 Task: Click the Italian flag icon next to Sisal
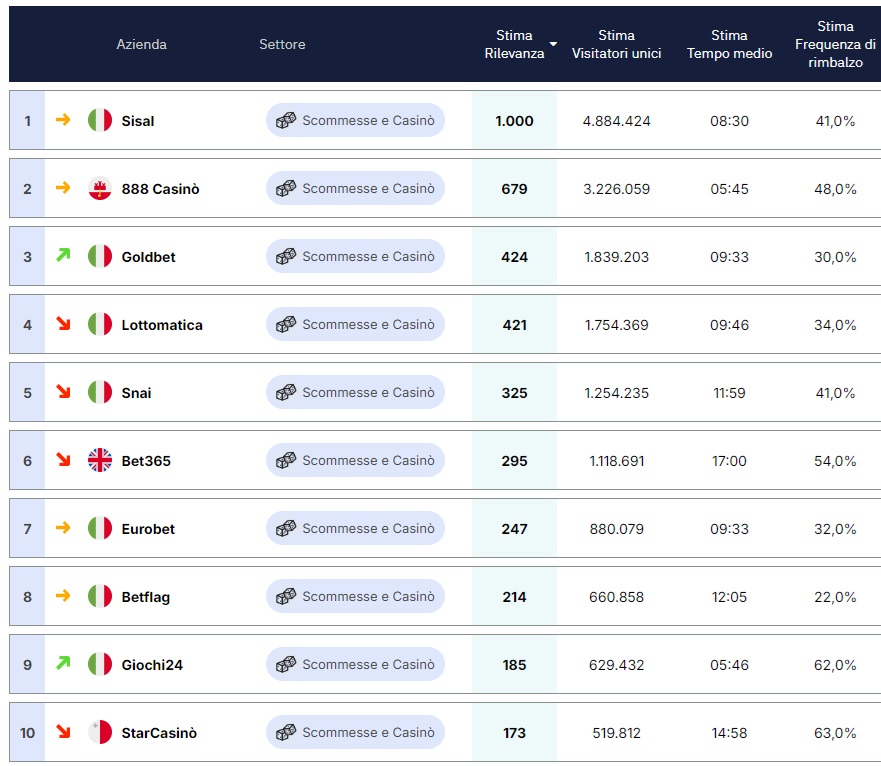click(x=100, y=120)
